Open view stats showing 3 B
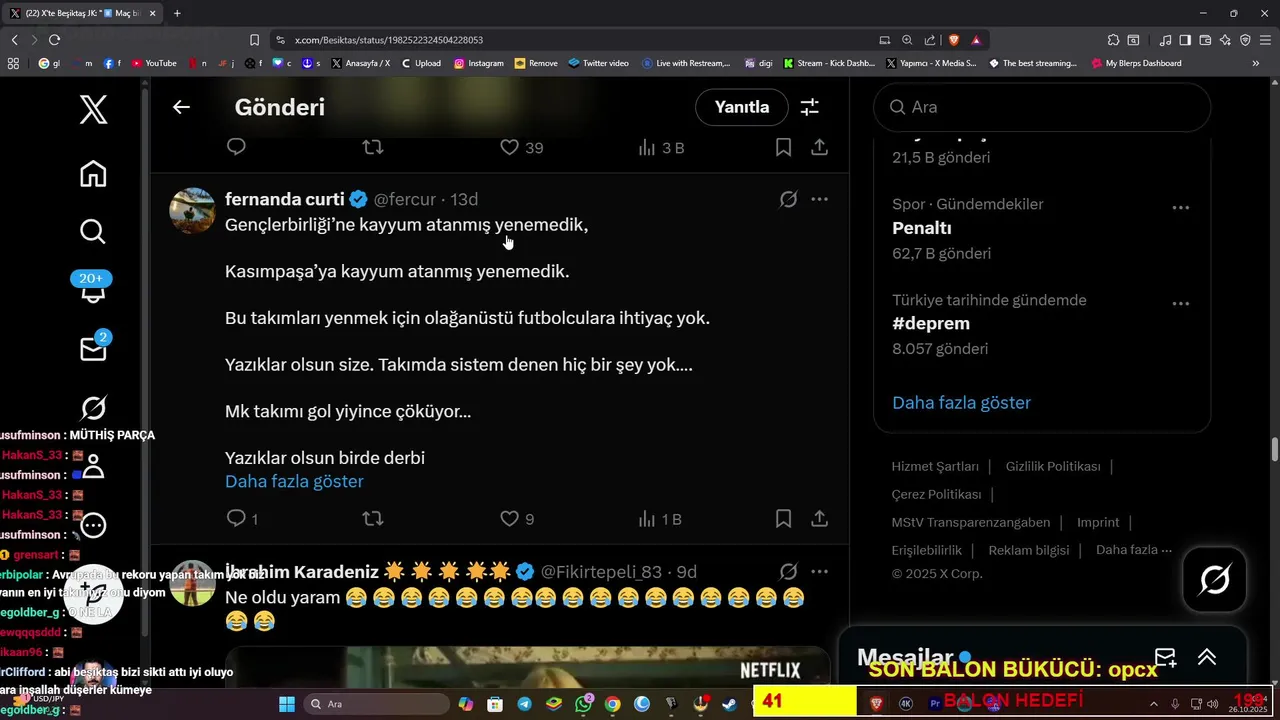 661,147
